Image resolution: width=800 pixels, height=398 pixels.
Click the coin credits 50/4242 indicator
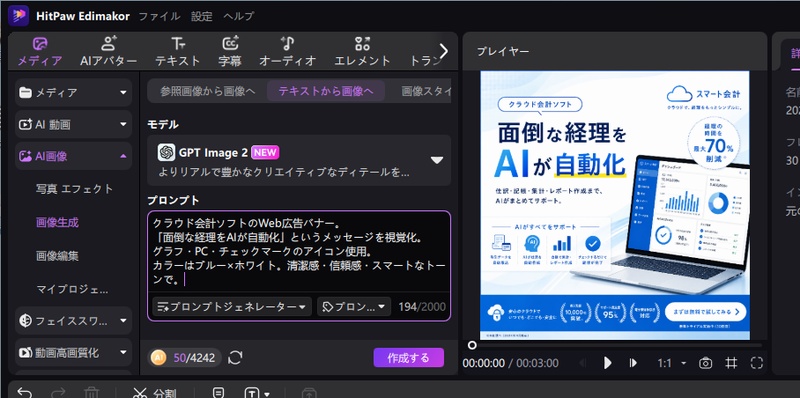(x=185, y=358)
